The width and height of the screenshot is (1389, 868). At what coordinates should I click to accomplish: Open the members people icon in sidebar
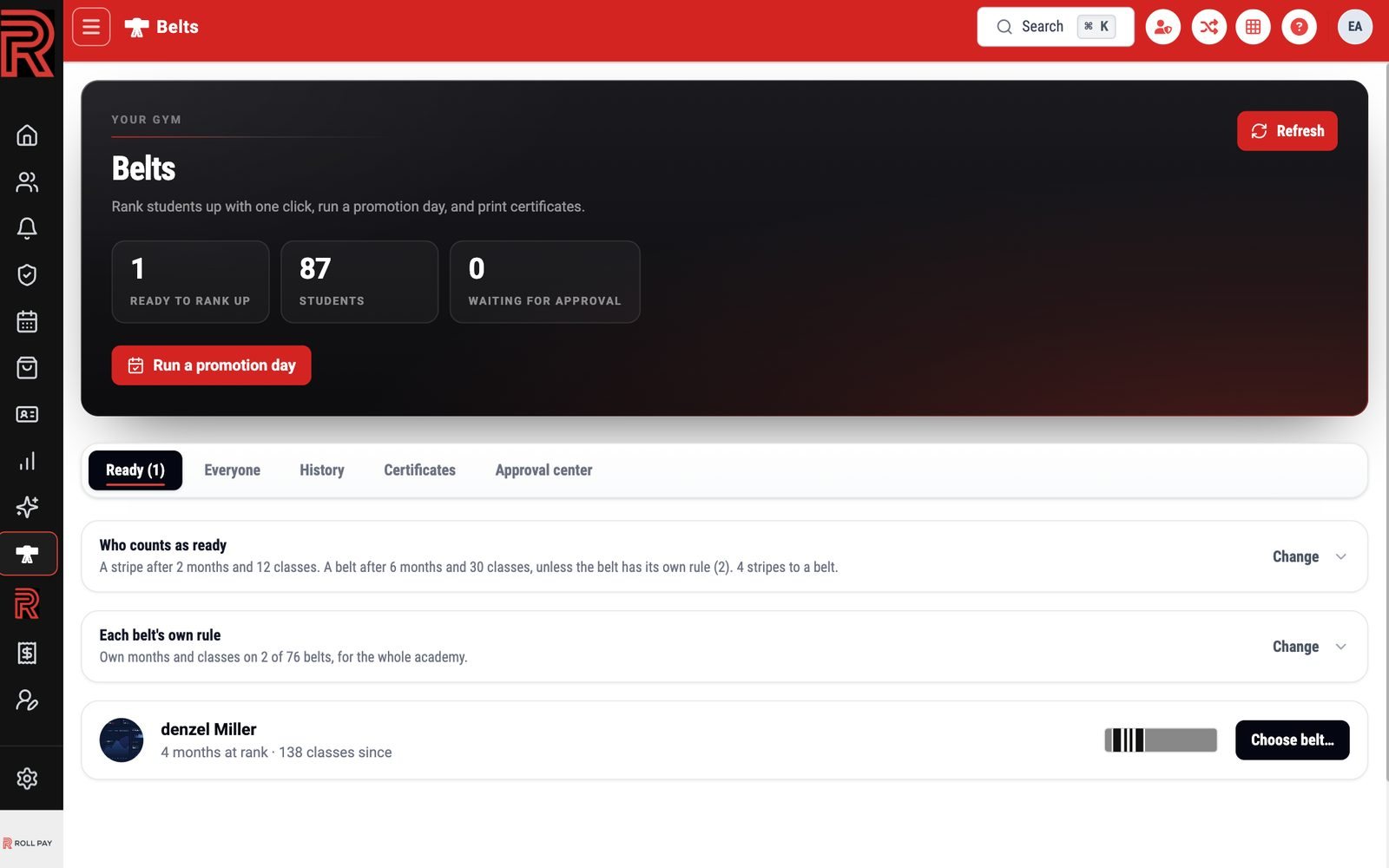pyautogui.click(x=27, y=182)
